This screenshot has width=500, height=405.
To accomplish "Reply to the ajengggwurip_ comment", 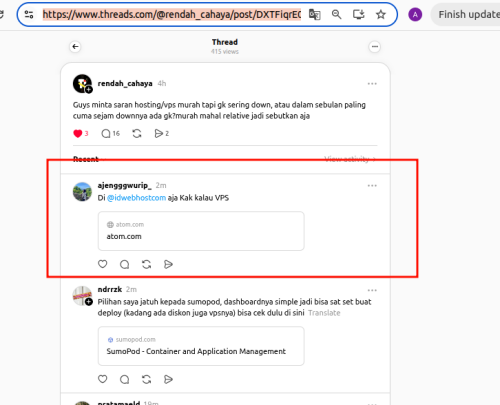I will coord(124,264).
